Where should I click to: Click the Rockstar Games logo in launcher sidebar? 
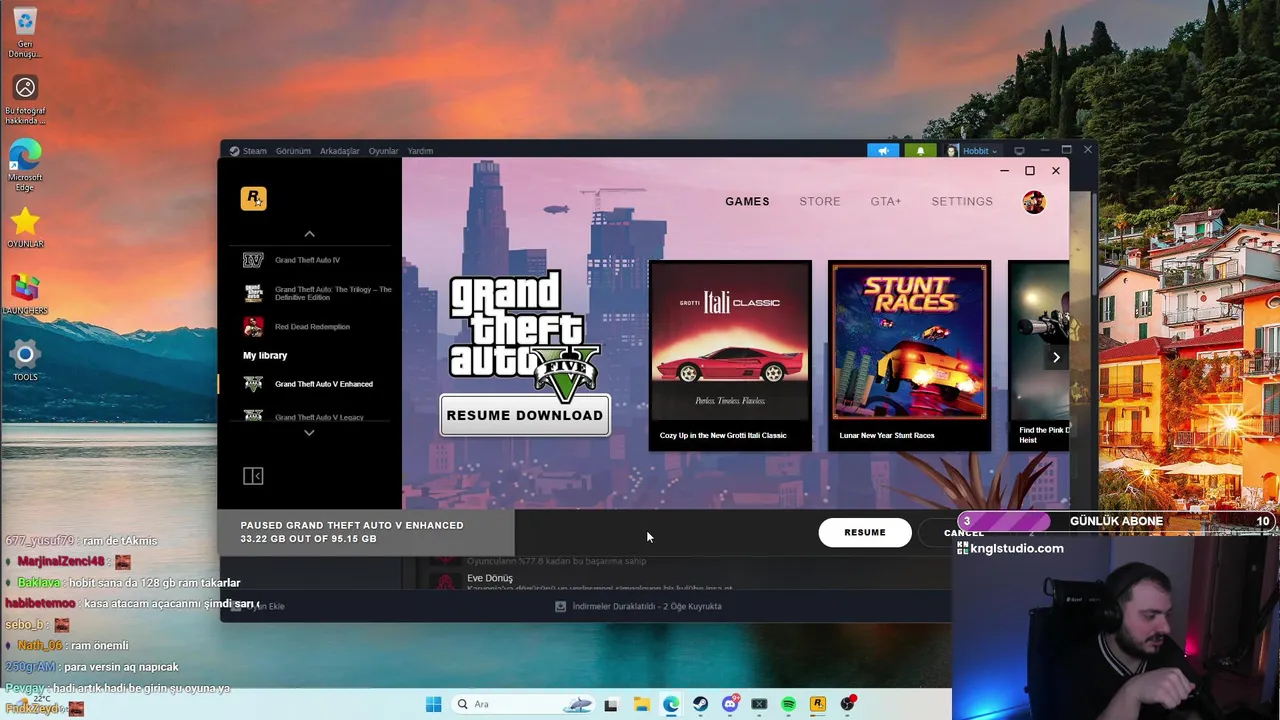tap(253, 198)
